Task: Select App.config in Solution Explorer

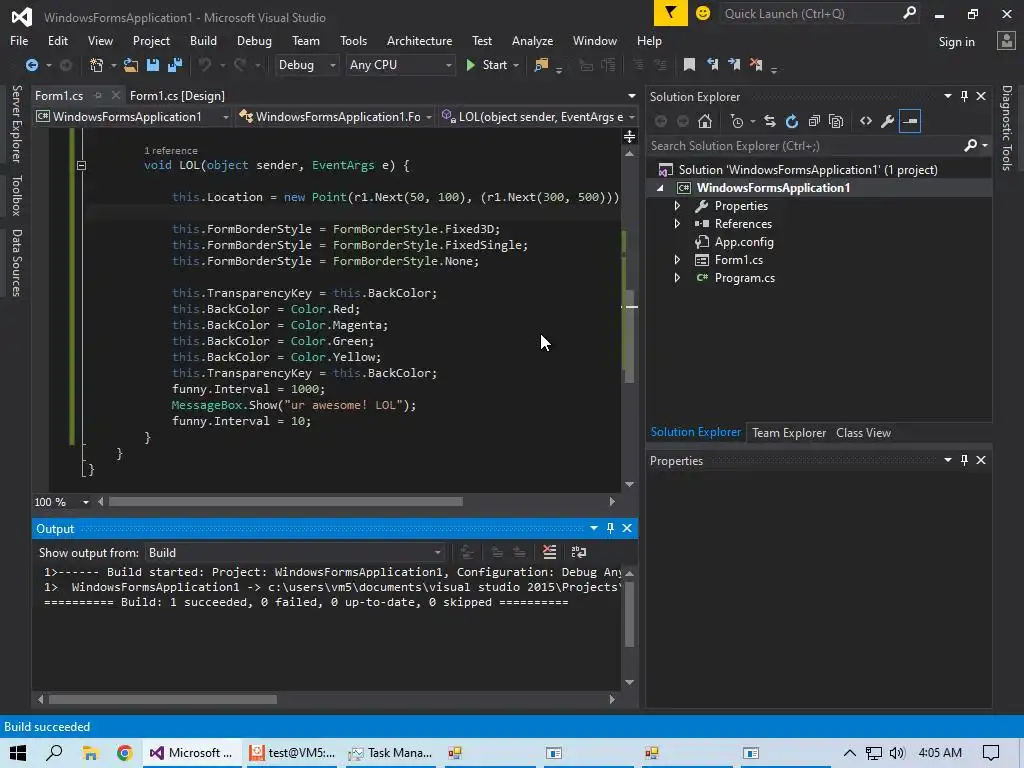Action: tap(743, 242)
